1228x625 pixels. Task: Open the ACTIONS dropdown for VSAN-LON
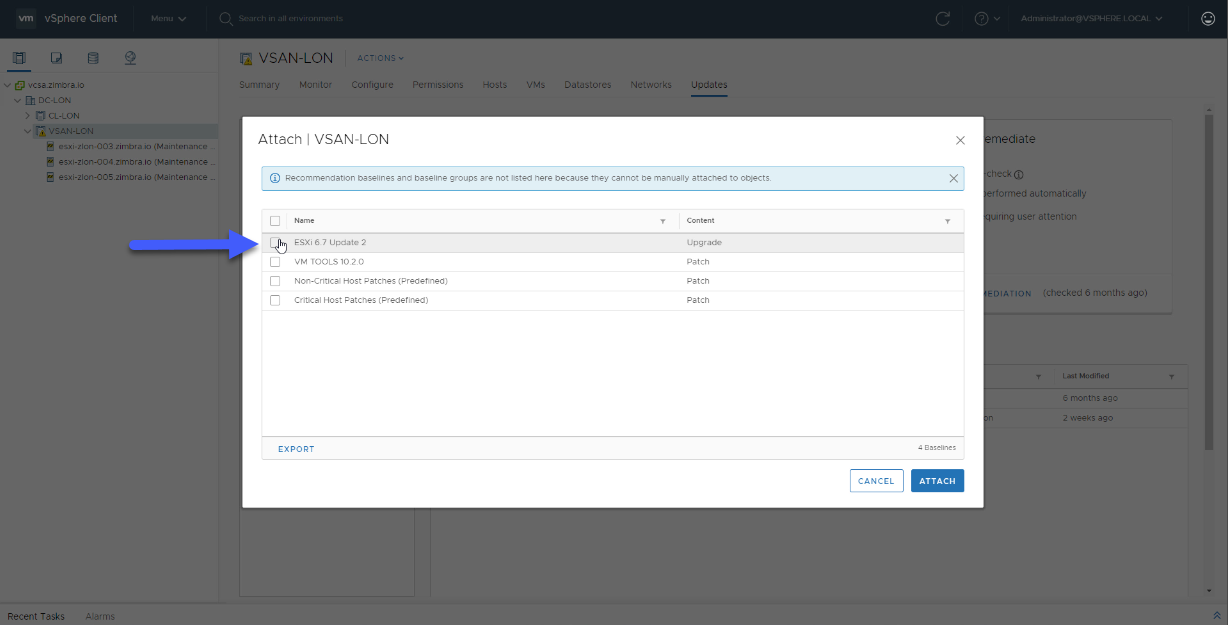click(381, 58)
